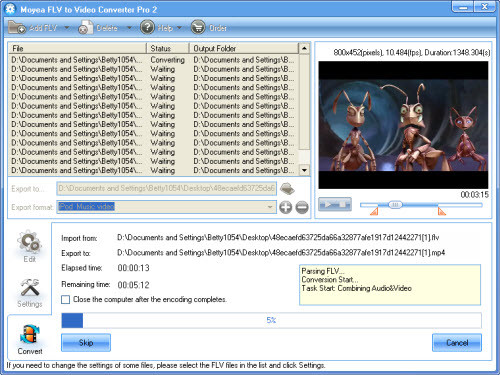Click the Cancel button

point(457,343)
